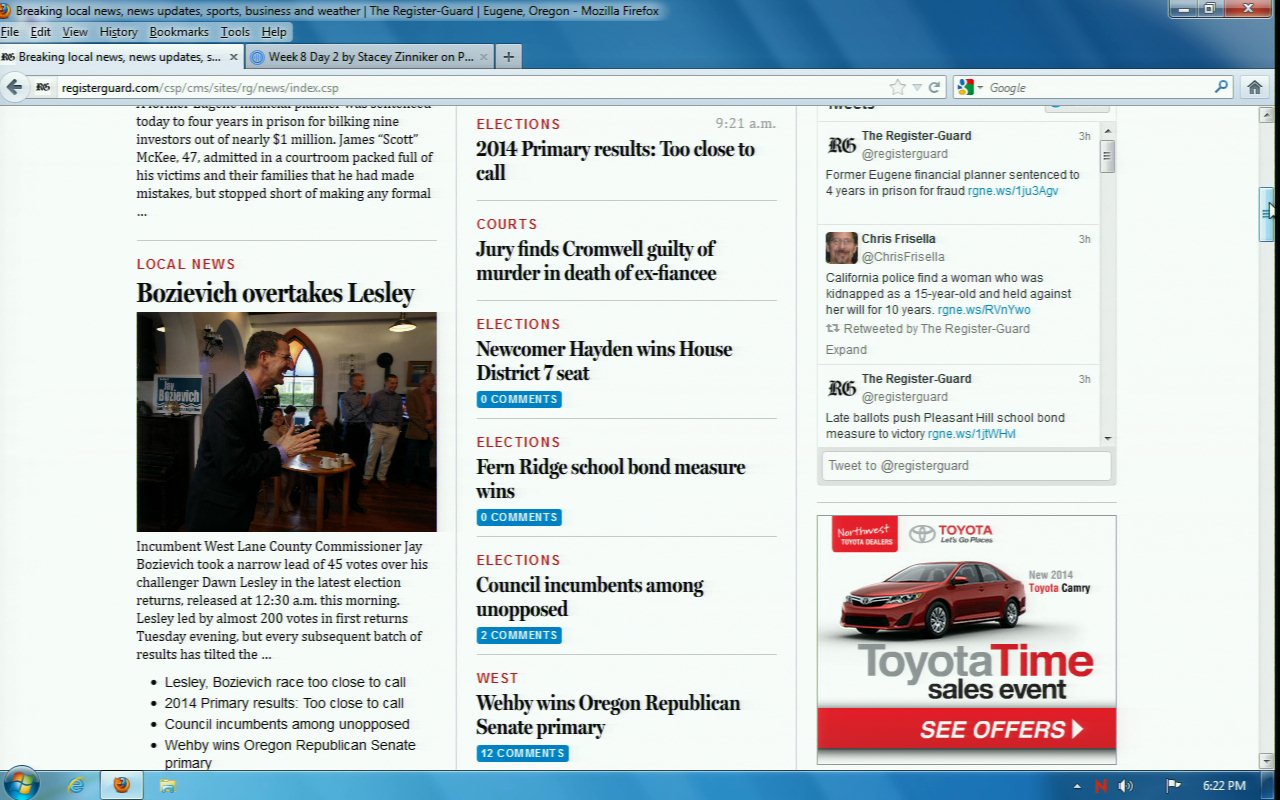1280x800 pixels.
Task: Open Windows Explorer folder icon on the taskbar
Action: point(167,785)
